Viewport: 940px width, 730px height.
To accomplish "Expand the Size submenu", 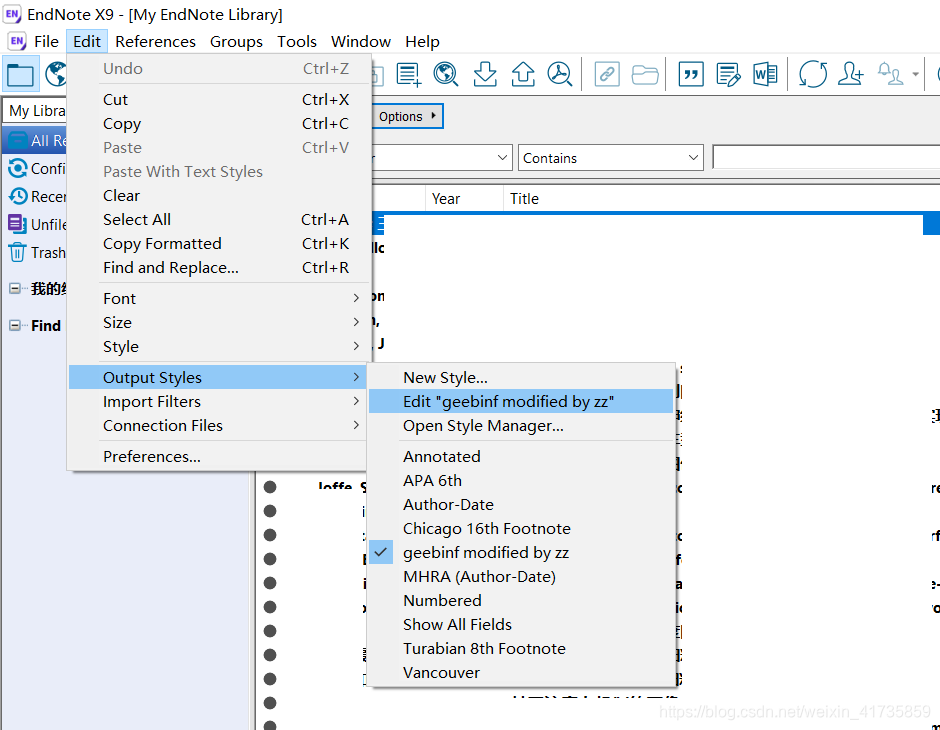I will pos(218,322).
